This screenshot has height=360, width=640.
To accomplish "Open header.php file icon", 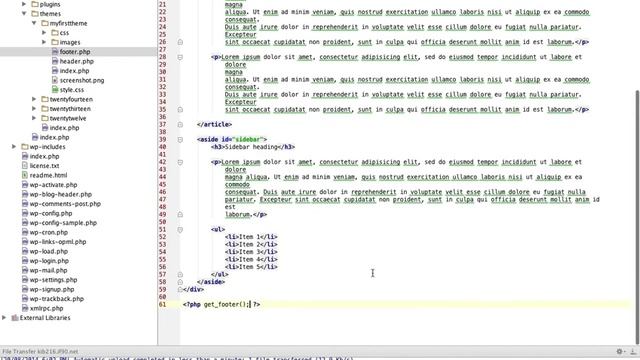I will (x=55, y=61).
